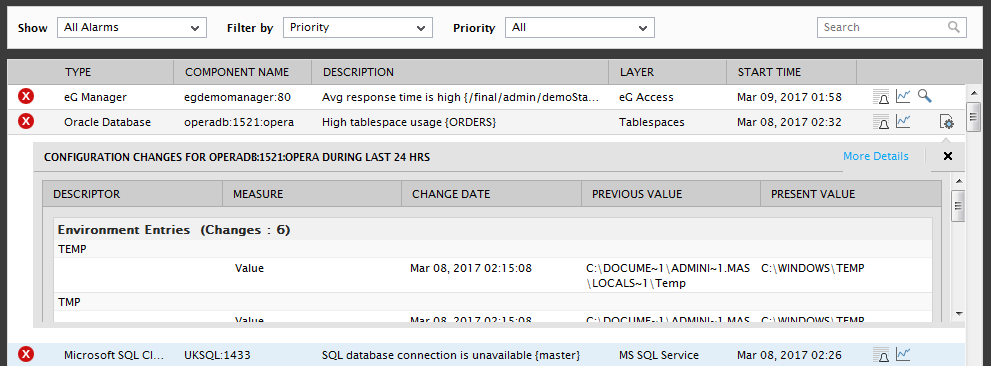Sort by the DESCRIPTION column header
The height and width of the screenshot is (366, 991).
[x=358, y=72]
